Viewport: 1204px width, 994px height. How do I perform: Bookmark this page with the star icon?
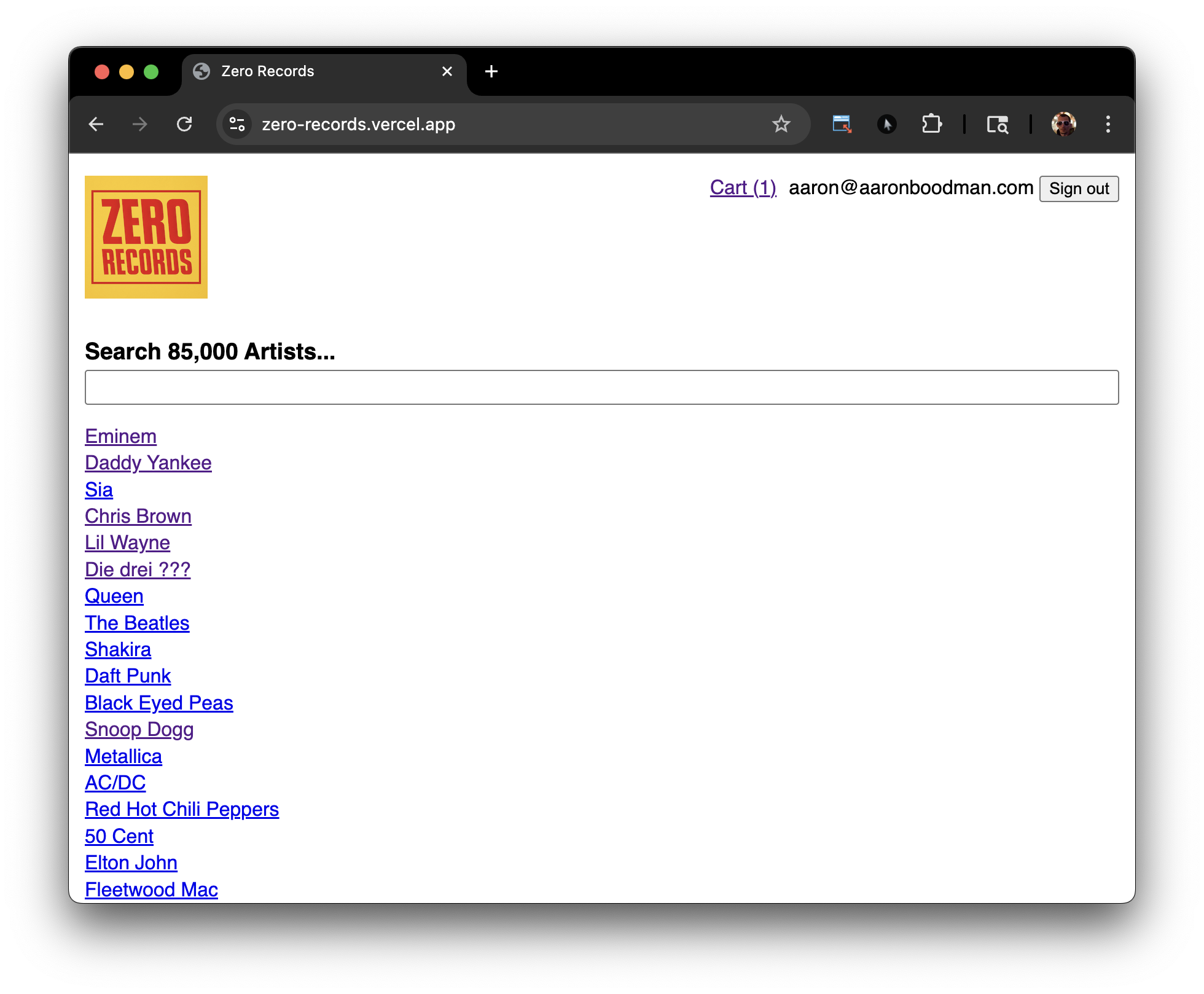click(781, 125)
